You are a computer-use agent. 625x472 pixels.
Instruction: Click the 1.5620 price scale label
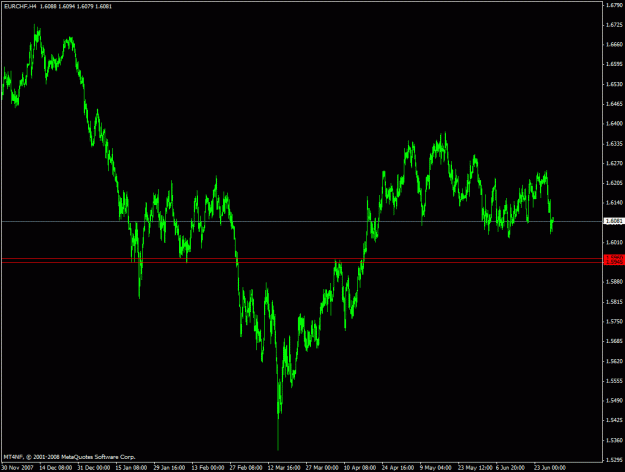tap(614, 361)
